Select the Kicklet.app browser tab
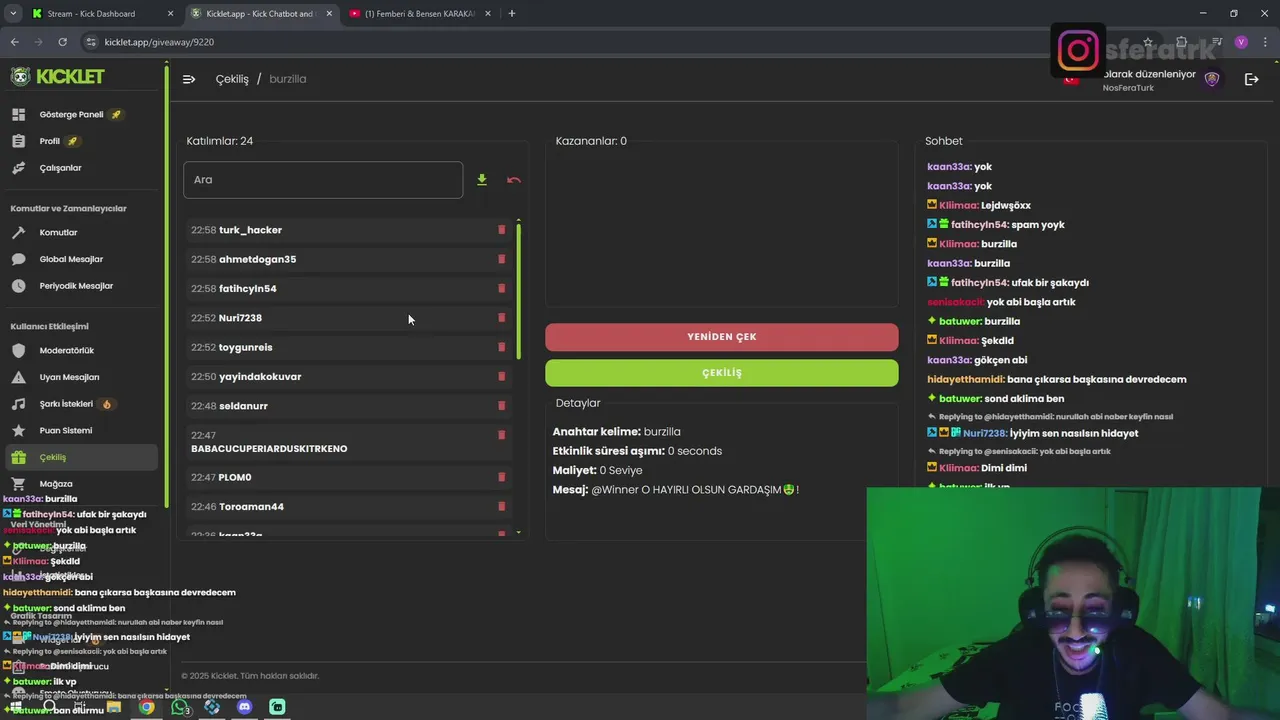The height and width of the screenshot is (720, 1280). pos(260,14)
